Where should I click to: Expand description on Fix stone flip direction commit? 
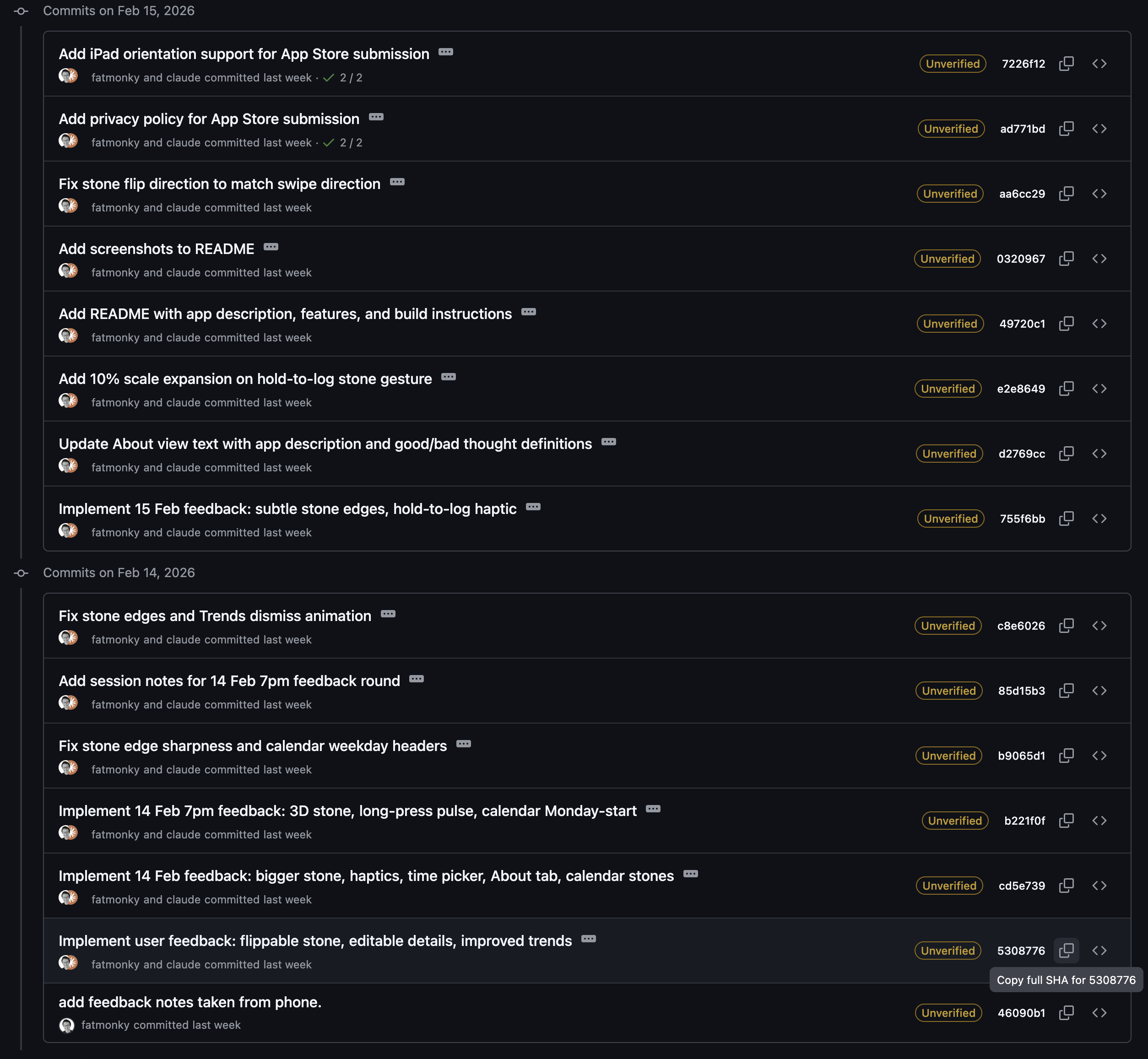tap(398, 182)
